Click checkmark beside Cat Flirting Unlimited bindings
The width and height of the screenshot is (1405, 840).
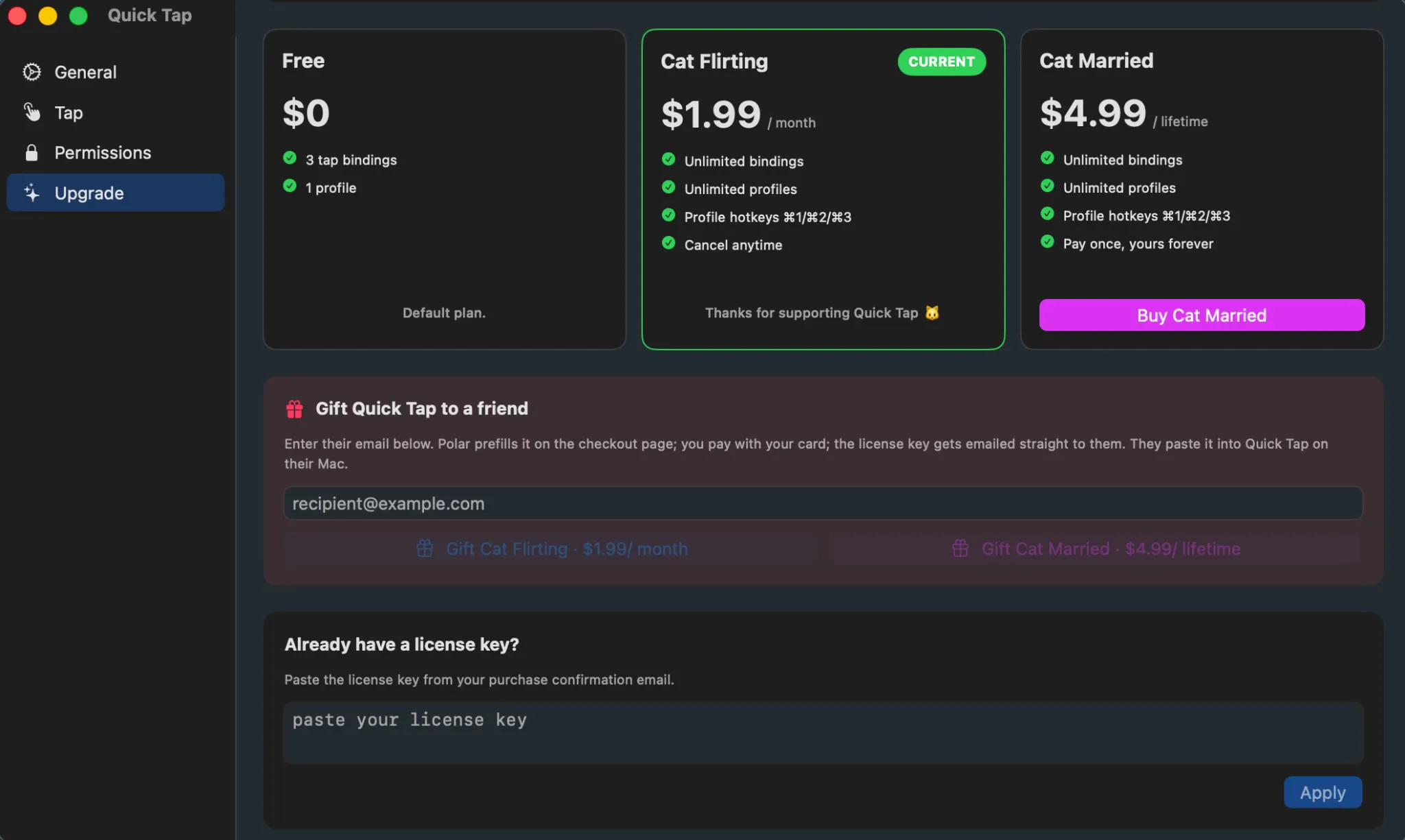(668, 159)
